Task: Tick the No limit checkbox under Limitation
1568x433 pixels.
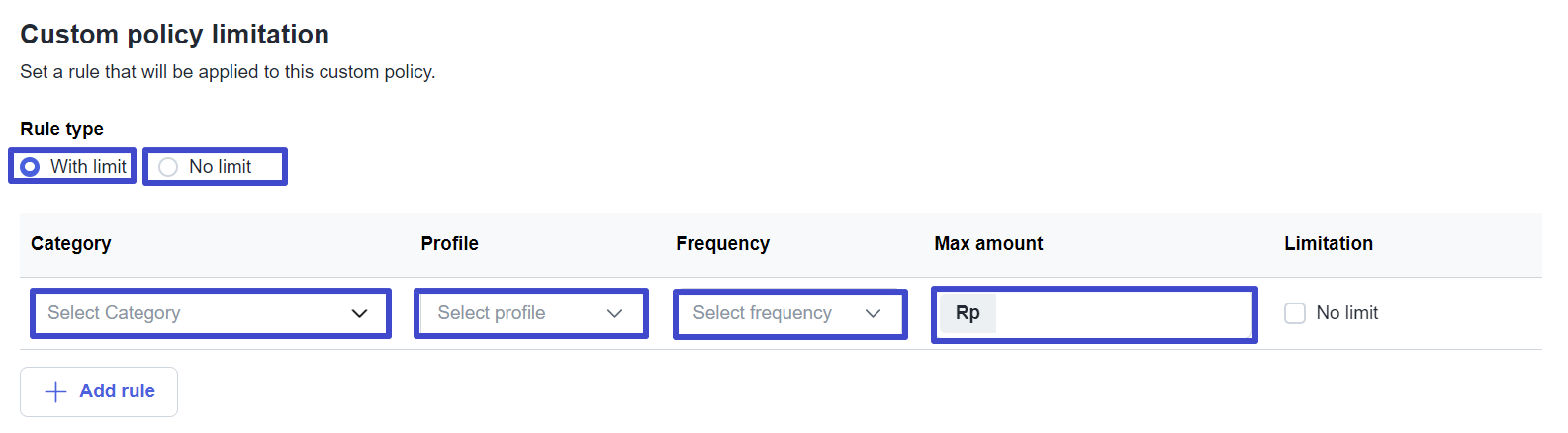Action: pyautogui.click(x=1294, y=313)
